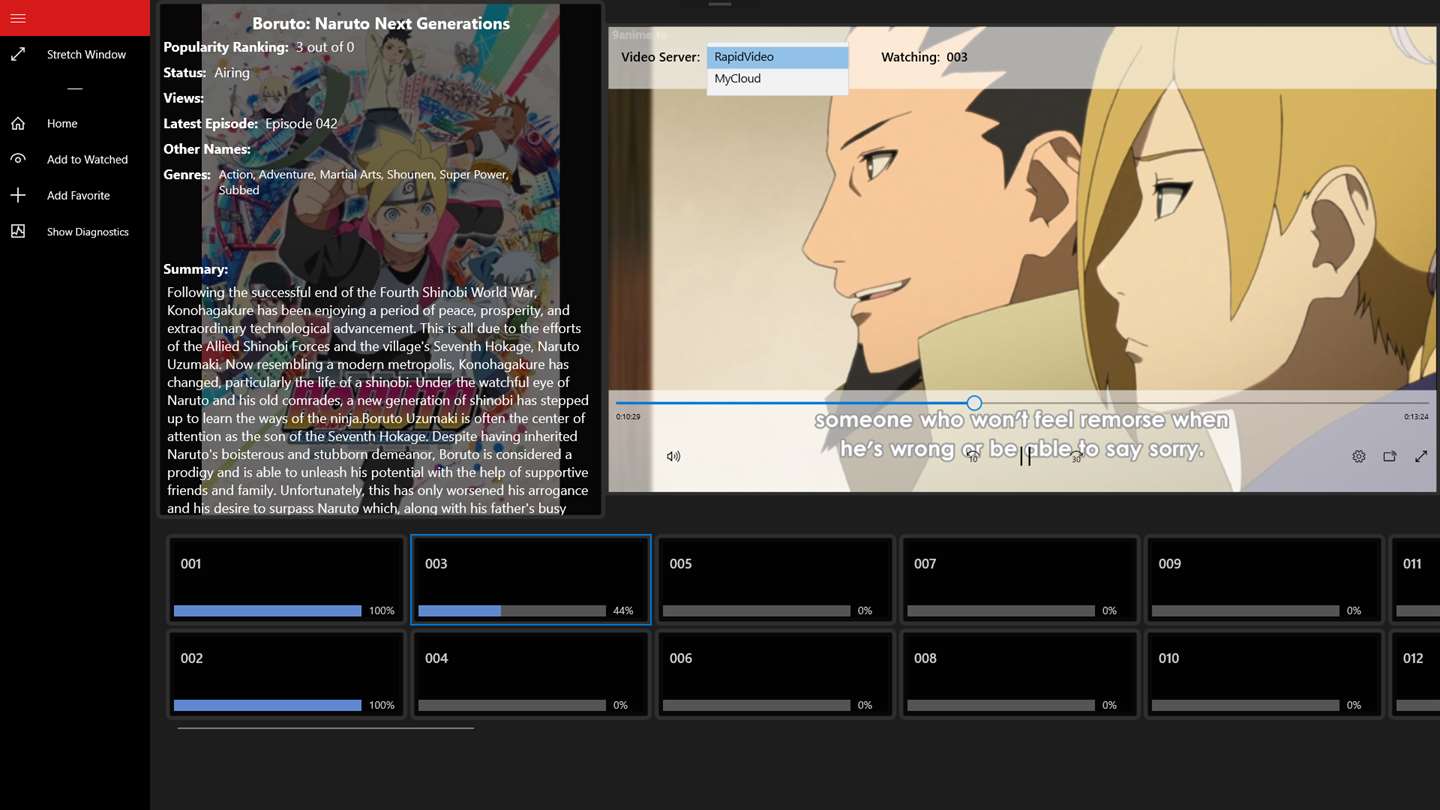
Task: Pause the video playback
Action: (x=1025, y=456)
